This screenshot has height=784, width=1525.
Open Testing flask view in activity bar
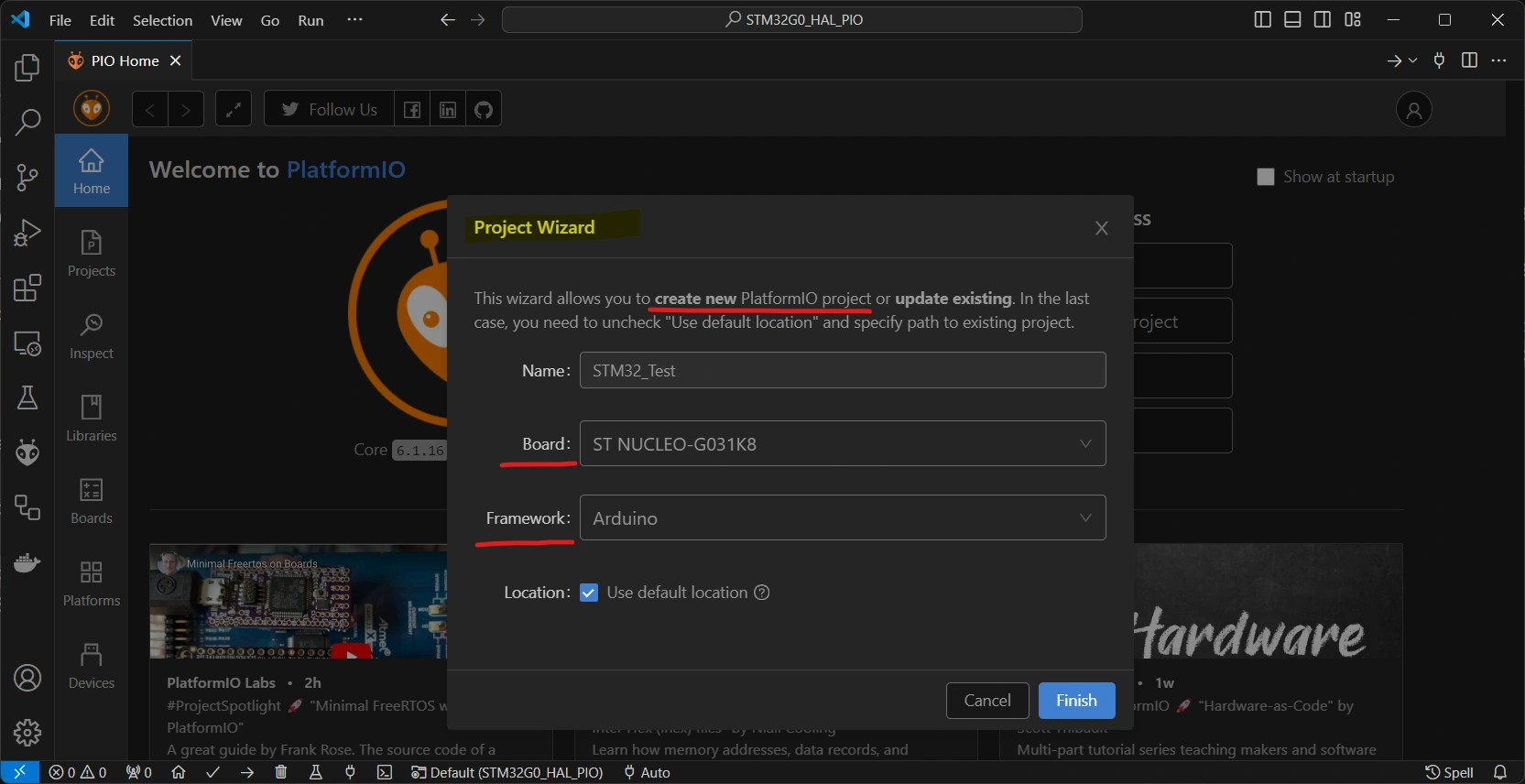click(27, 397)
